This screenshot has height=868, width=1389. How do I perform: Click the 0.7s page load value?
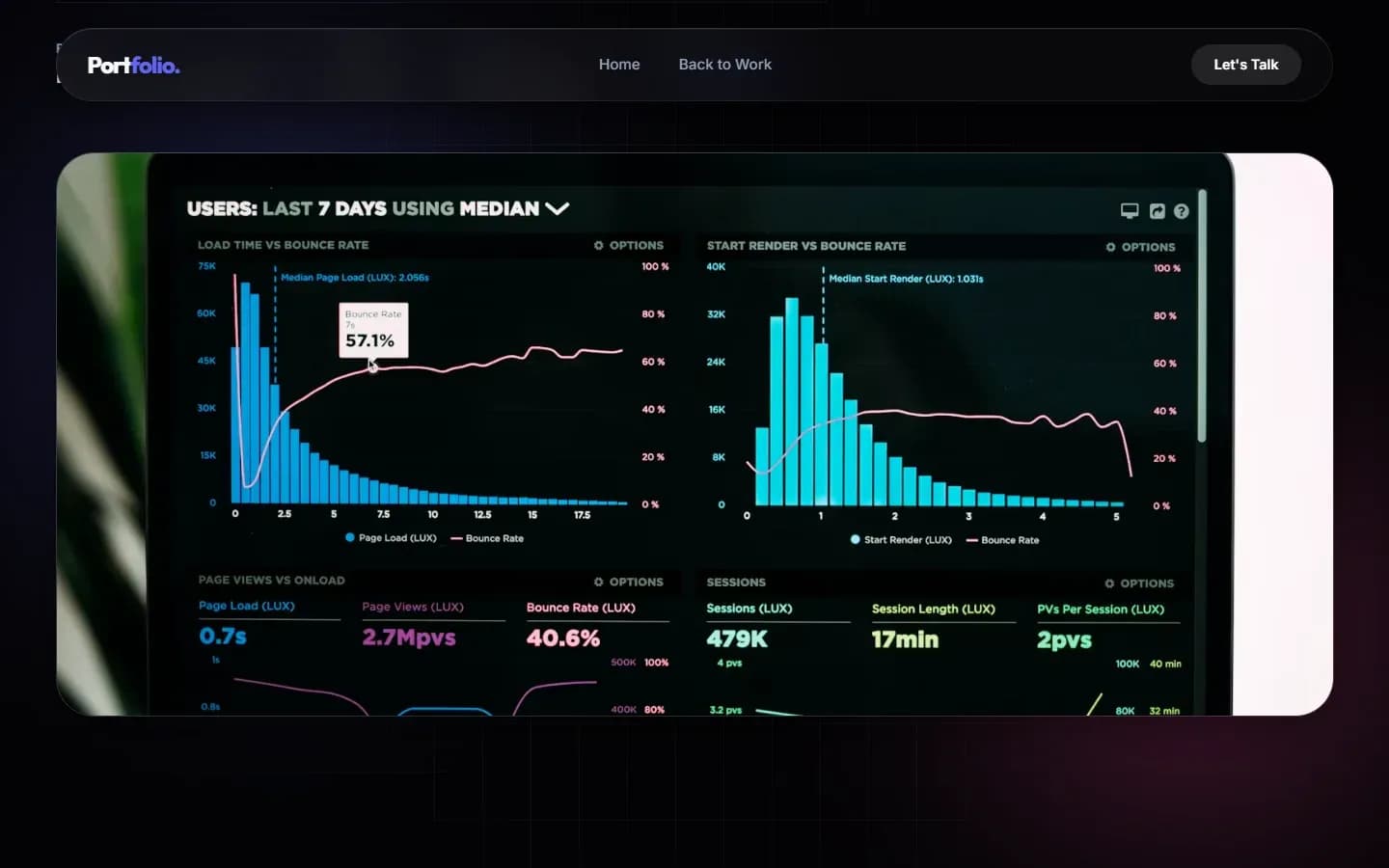pos(223,637)
